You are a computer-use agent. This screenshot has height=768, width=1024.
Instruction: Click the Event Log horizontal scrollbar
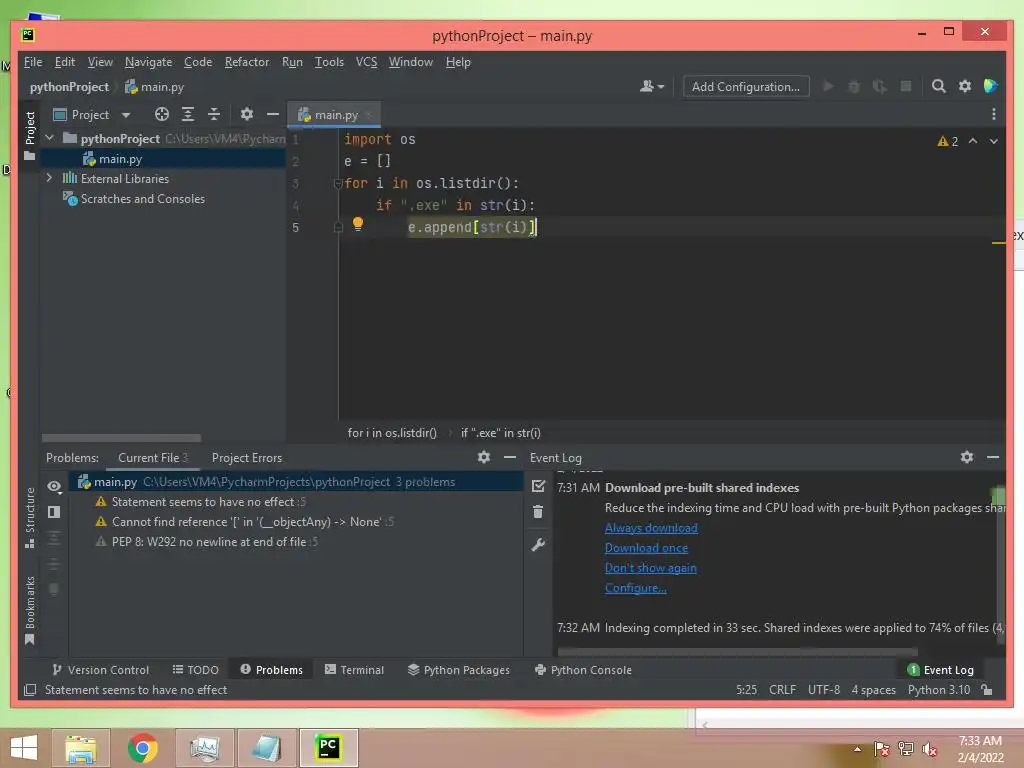pos(737,651)
